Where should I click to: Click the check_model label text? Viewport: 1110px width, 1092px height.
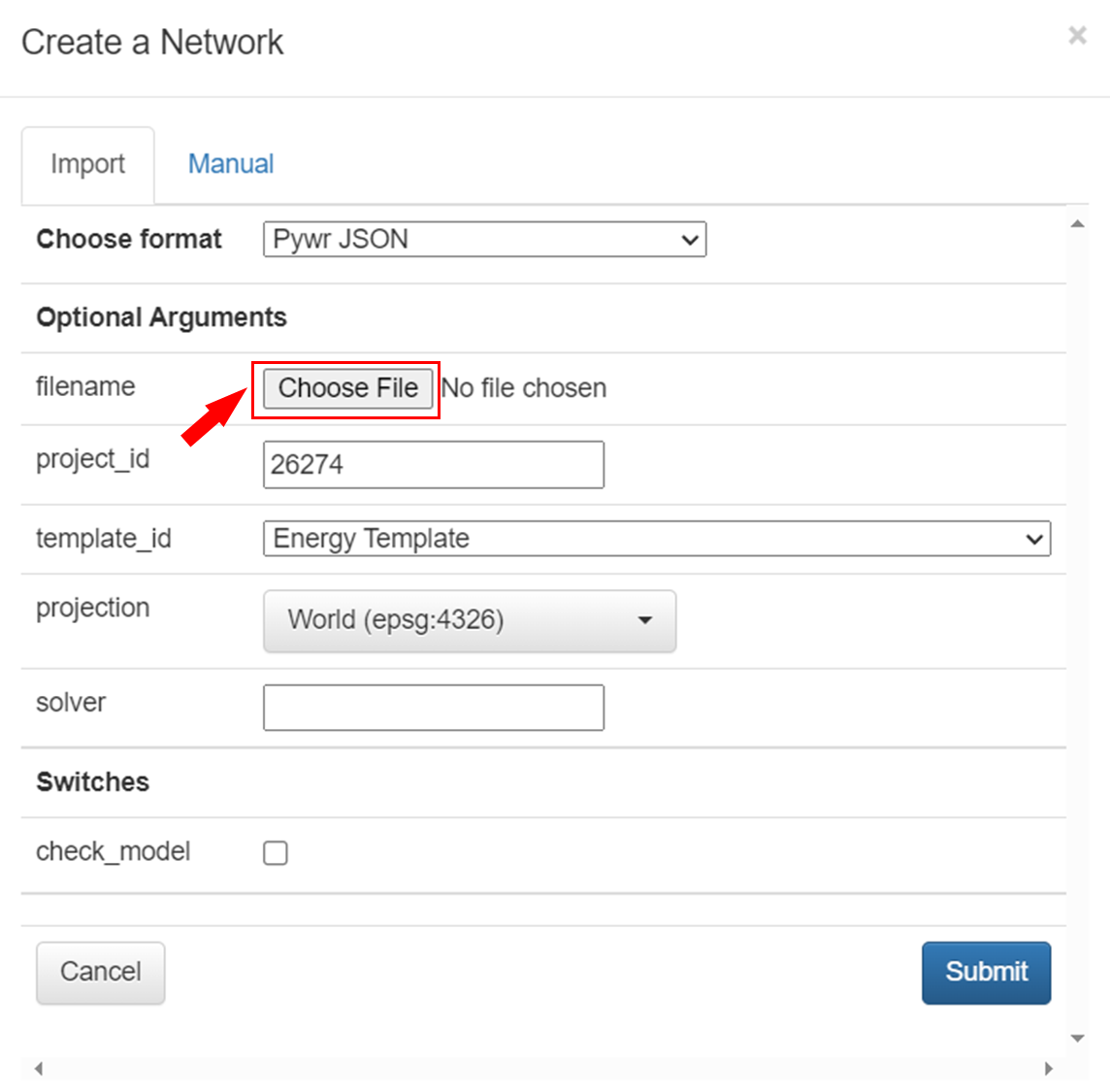pos(113,851)
